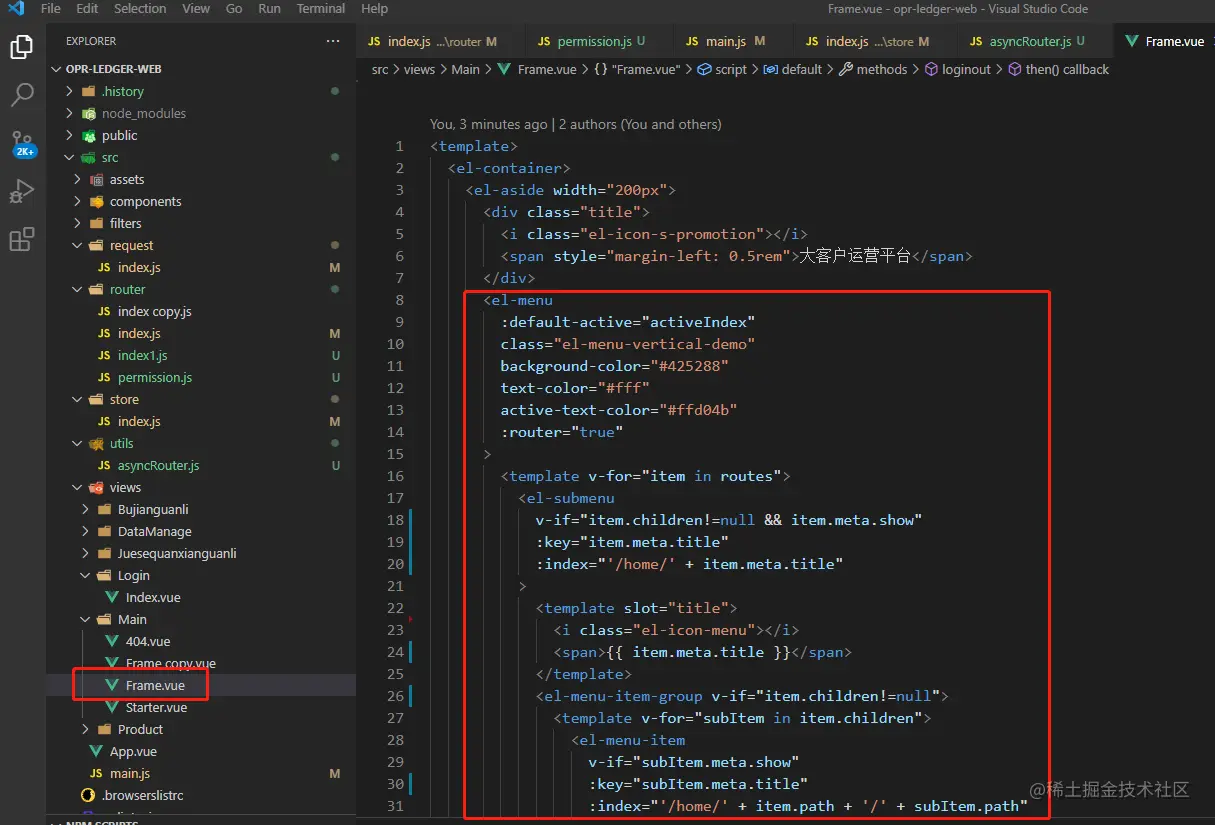The image size is (1215, 825).
Task: Open the Extensions view
Action: point(22,239)
